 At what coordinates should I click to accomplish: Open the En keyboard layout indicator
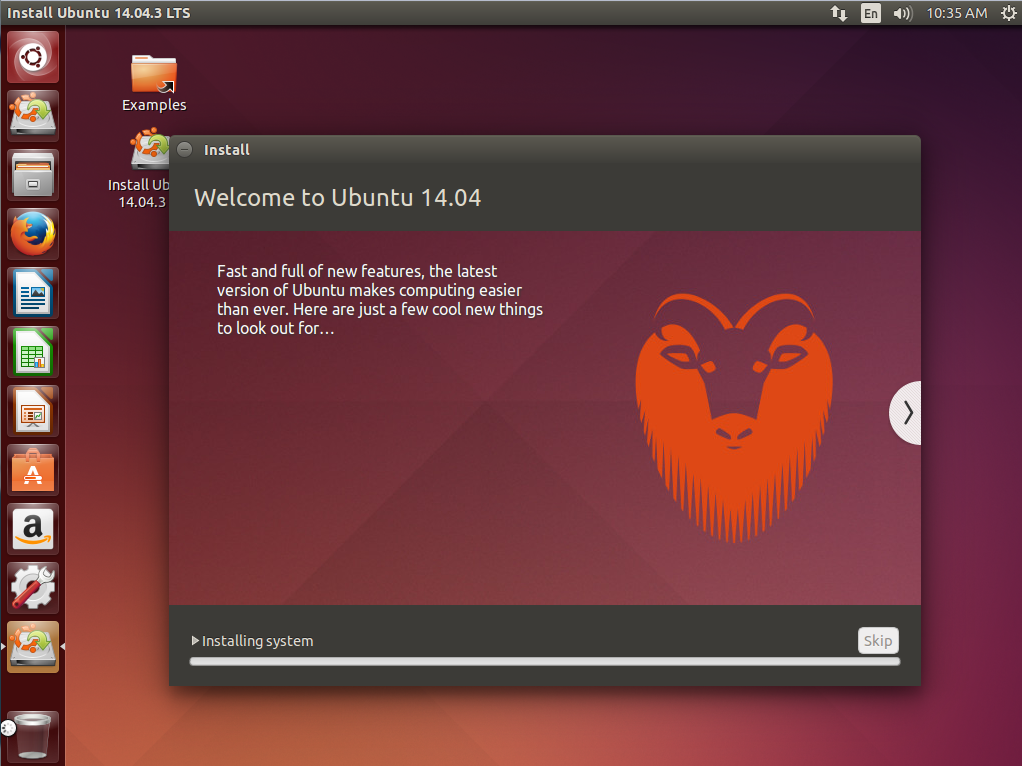(x=871, y=13)
